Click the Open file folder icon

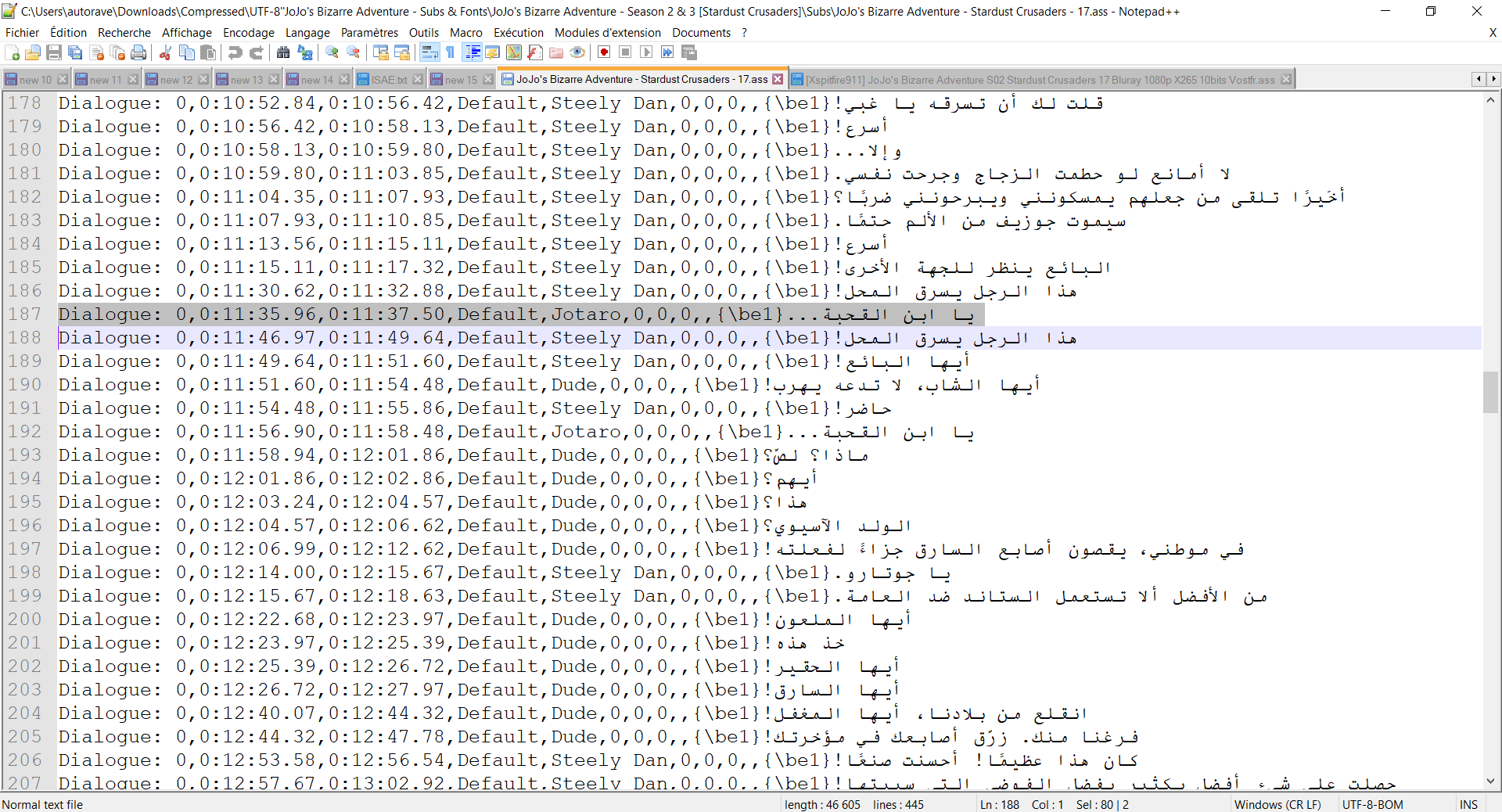(33, 52)
